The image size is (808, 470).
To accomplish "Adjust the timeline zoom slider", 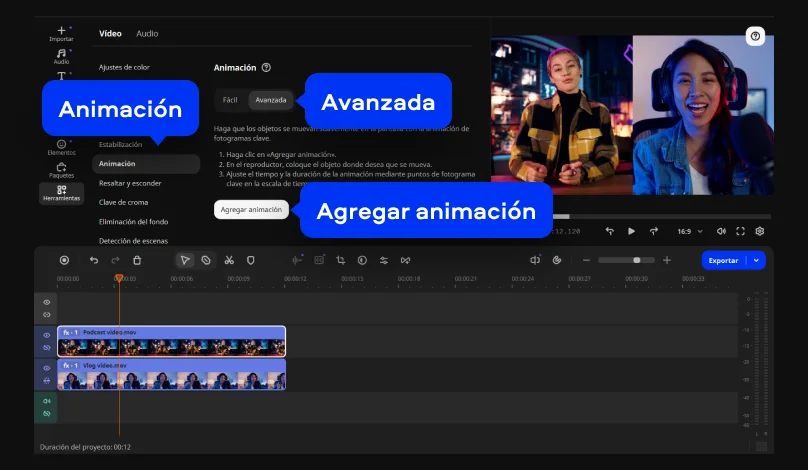I will click(x=636, y=260).
